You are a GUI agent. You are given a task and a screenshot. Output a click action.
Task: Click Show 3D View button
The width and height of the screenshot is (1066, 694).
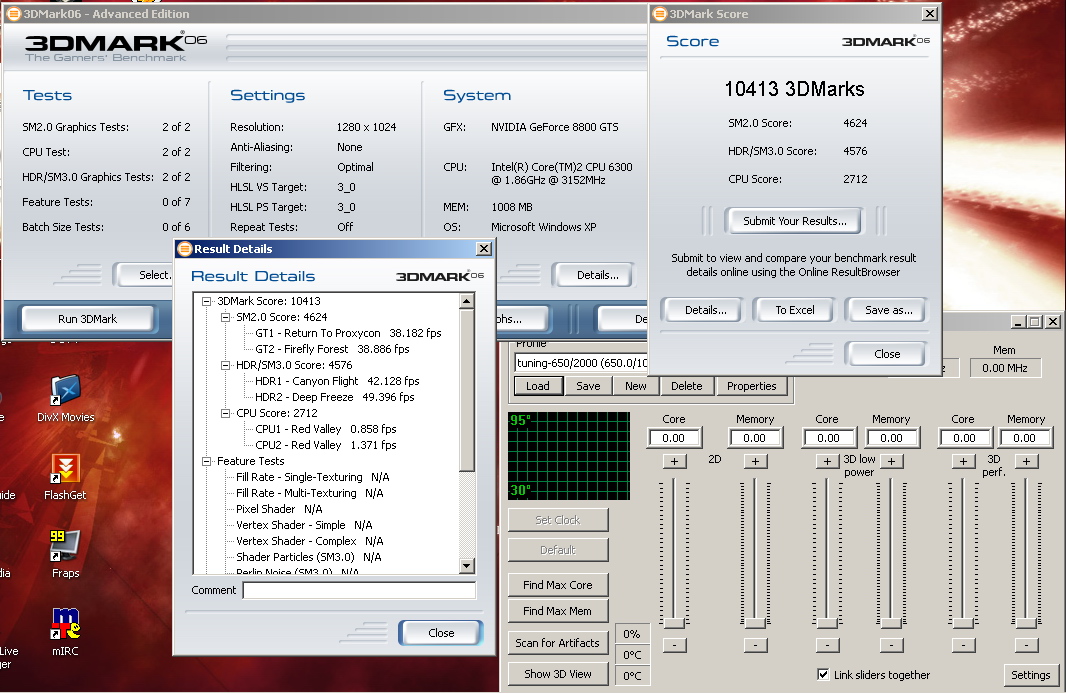tap(557, 674)
